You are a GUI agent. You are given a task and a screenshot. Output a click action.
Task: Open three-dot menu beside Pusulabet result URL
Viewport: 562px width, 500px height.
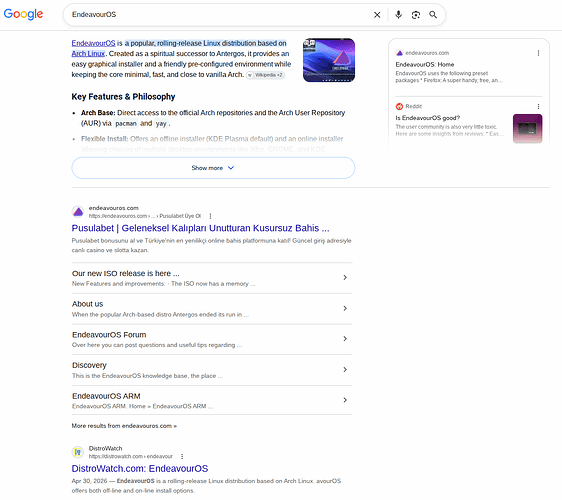[x=210, y=216]
